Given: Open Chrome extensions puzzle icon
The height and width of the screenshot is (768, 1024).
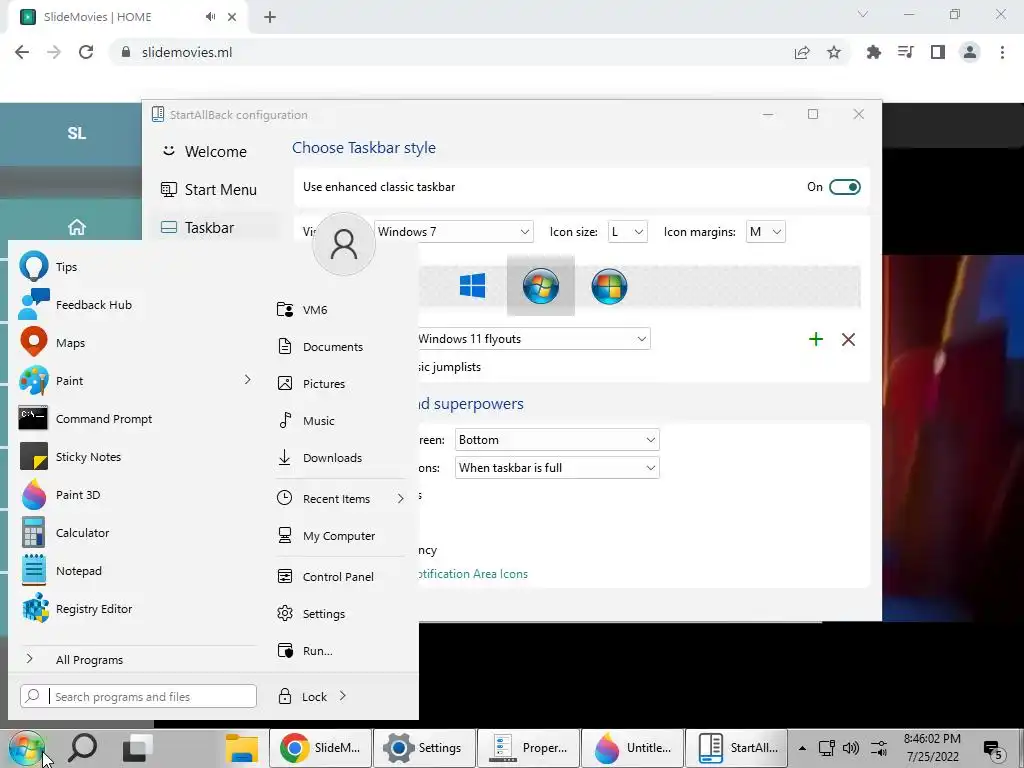Looking at the screenshot, I should click(x=874, y=52).
